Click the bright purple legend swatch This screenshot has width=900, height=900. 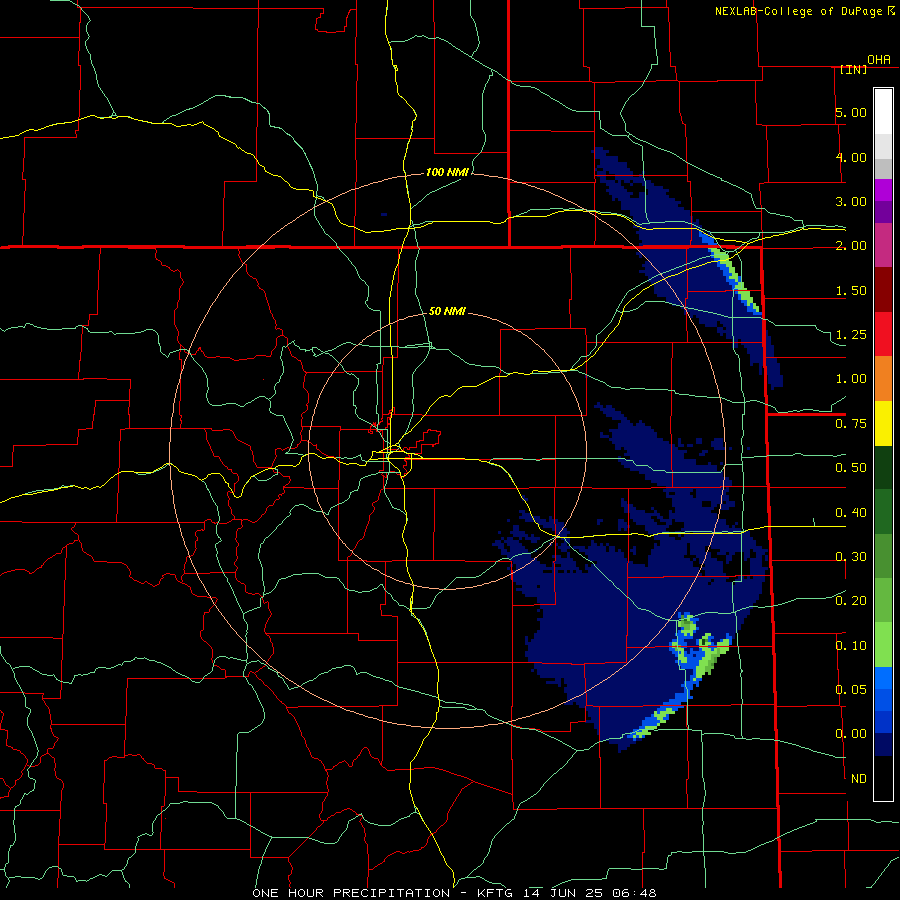[883, 191]
